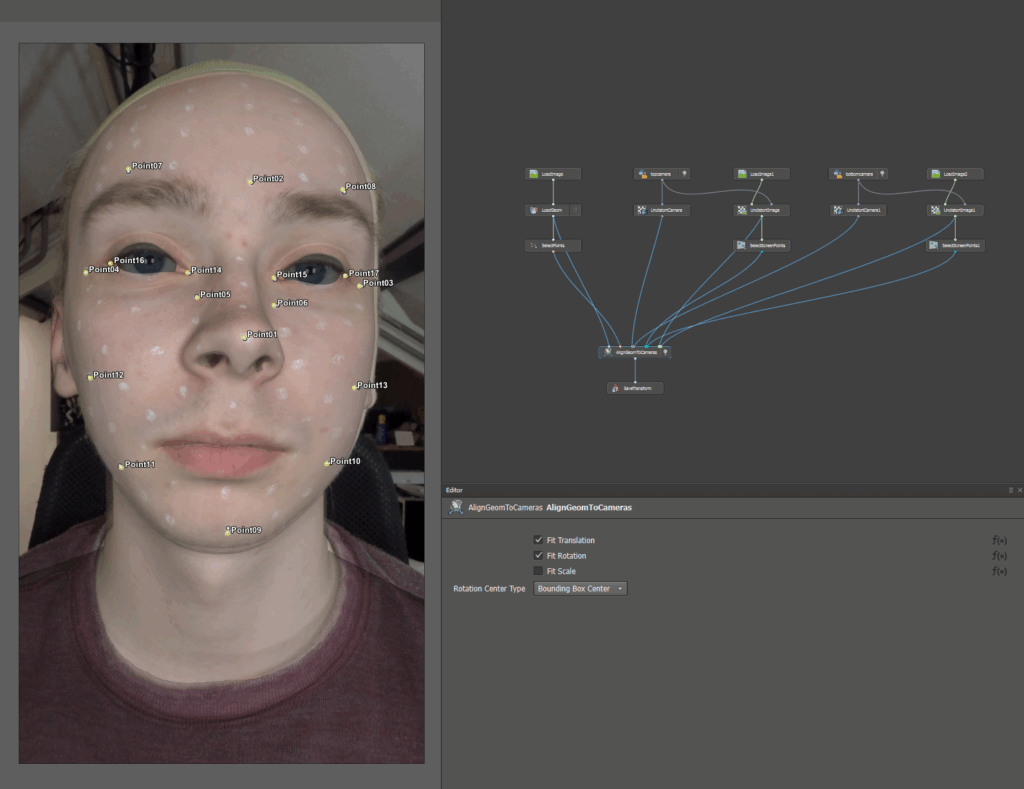
Task: Disable the Fit Translation checkbox
Action: coord(538,540)
